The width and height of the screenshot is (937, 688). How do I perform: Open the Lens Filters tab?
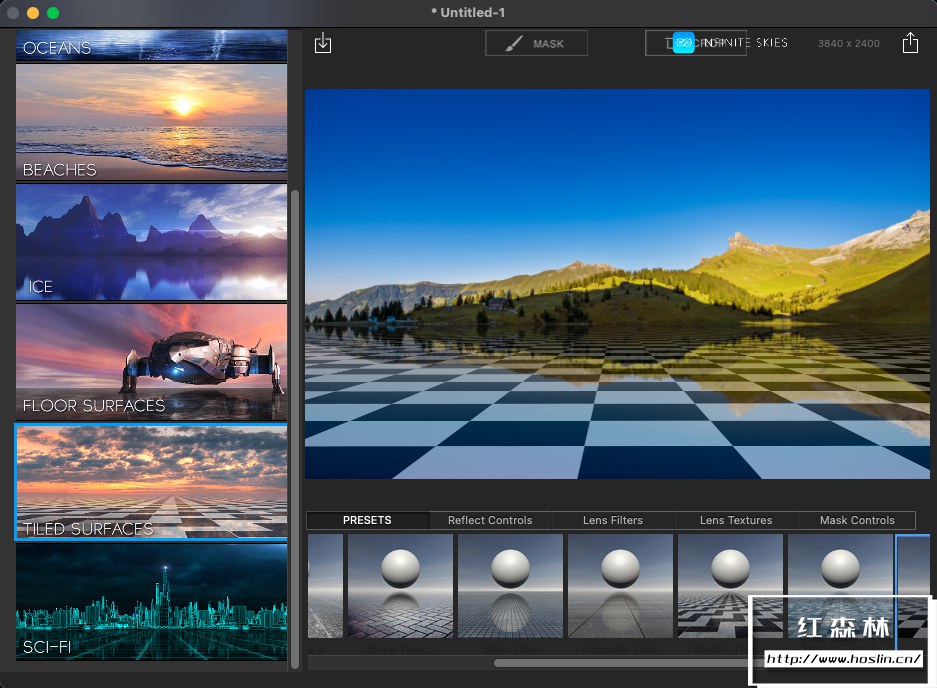612,520
